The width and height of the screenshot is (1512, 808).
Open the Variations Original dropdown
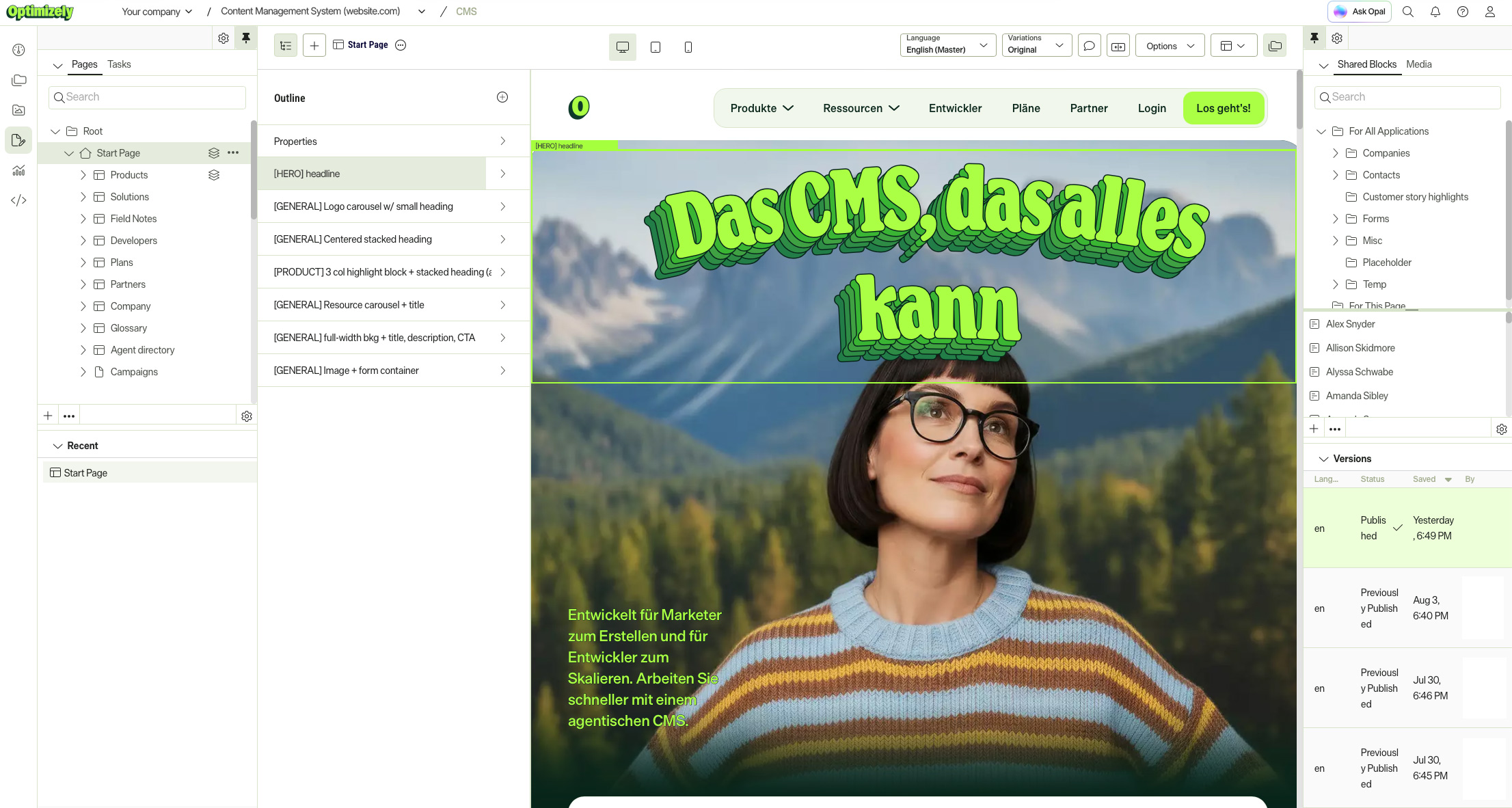coord(1037,44)
